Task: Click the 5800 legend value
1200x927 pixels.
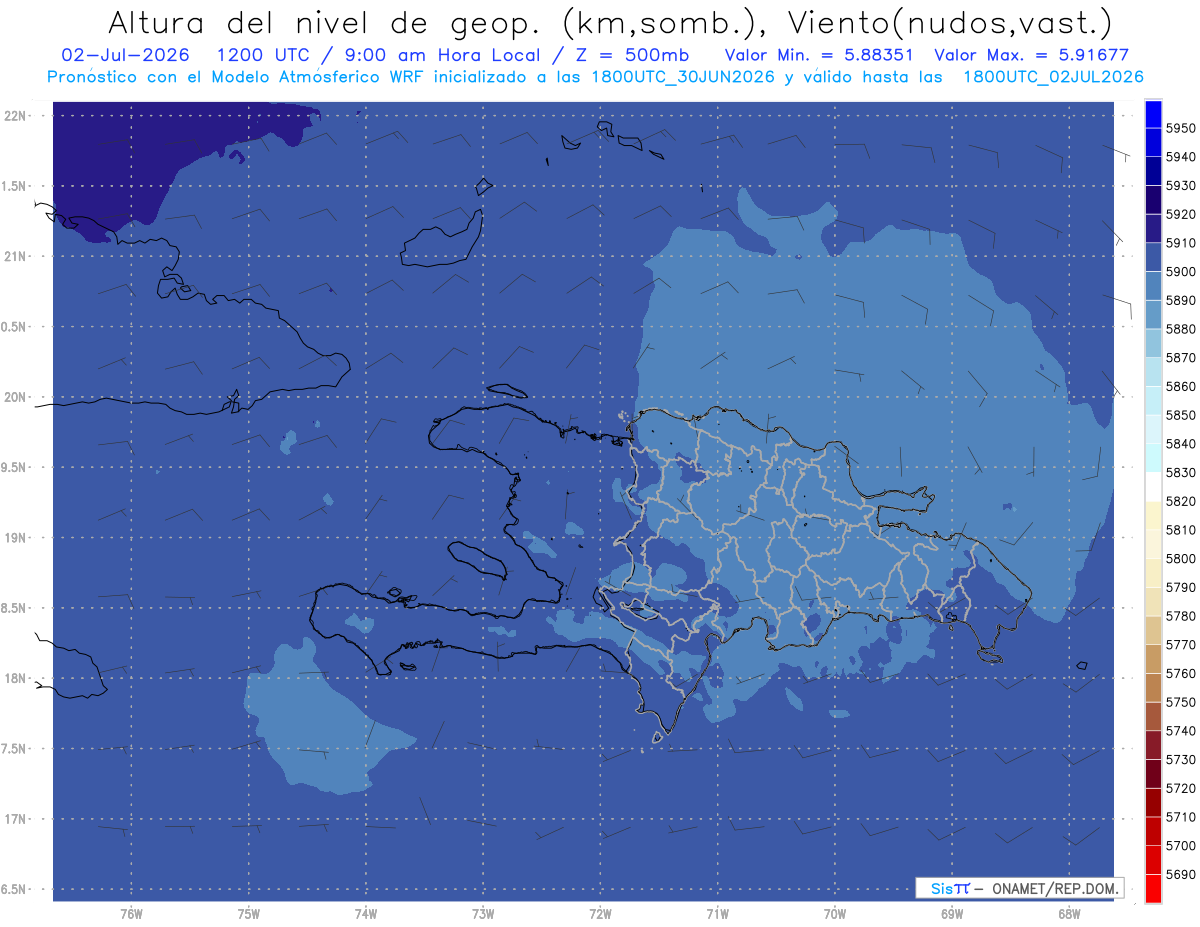Action: [1180, 558]
